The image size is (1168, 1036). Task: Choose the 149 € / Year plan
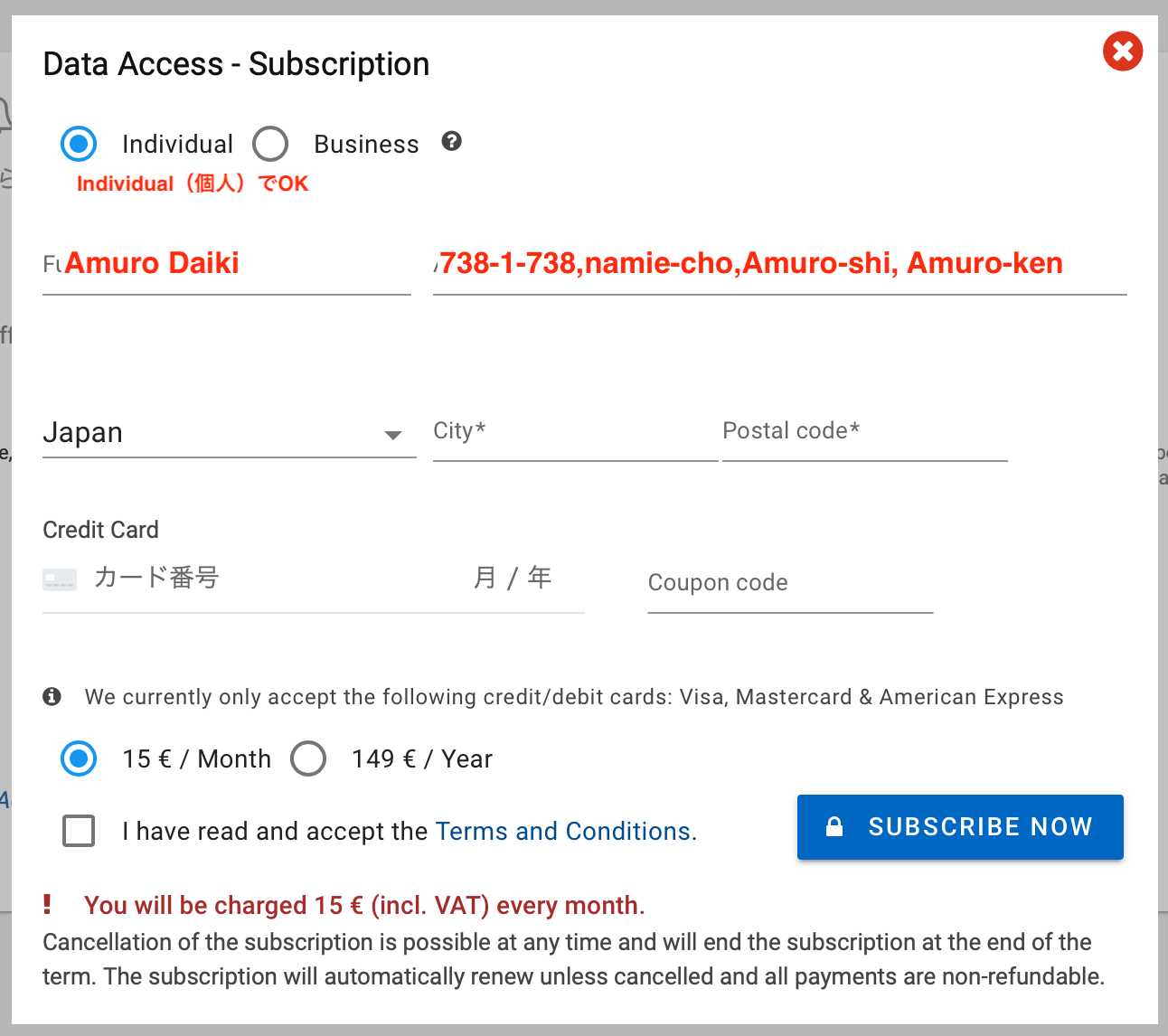(308, 758)
